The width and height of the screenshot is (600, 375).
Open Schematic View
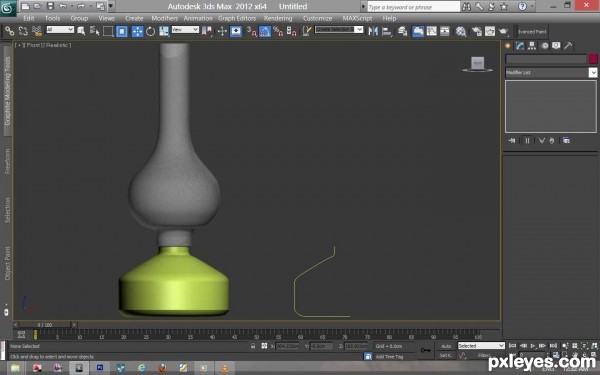click(x=445, y=31)
